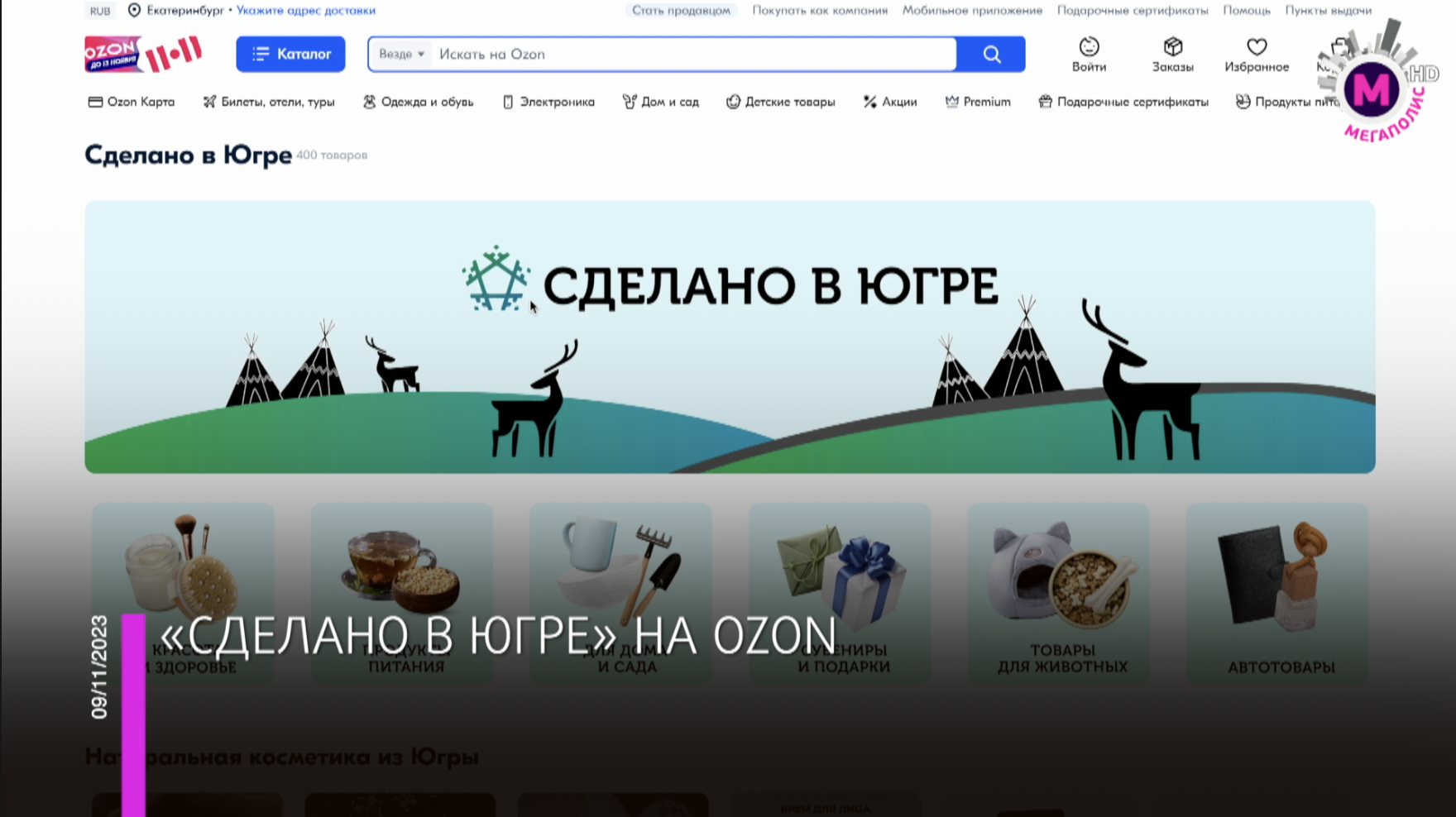Viewport: 1456px width, 817px height.
Task: Open the Помощь link
Action: click(1247, 11)
